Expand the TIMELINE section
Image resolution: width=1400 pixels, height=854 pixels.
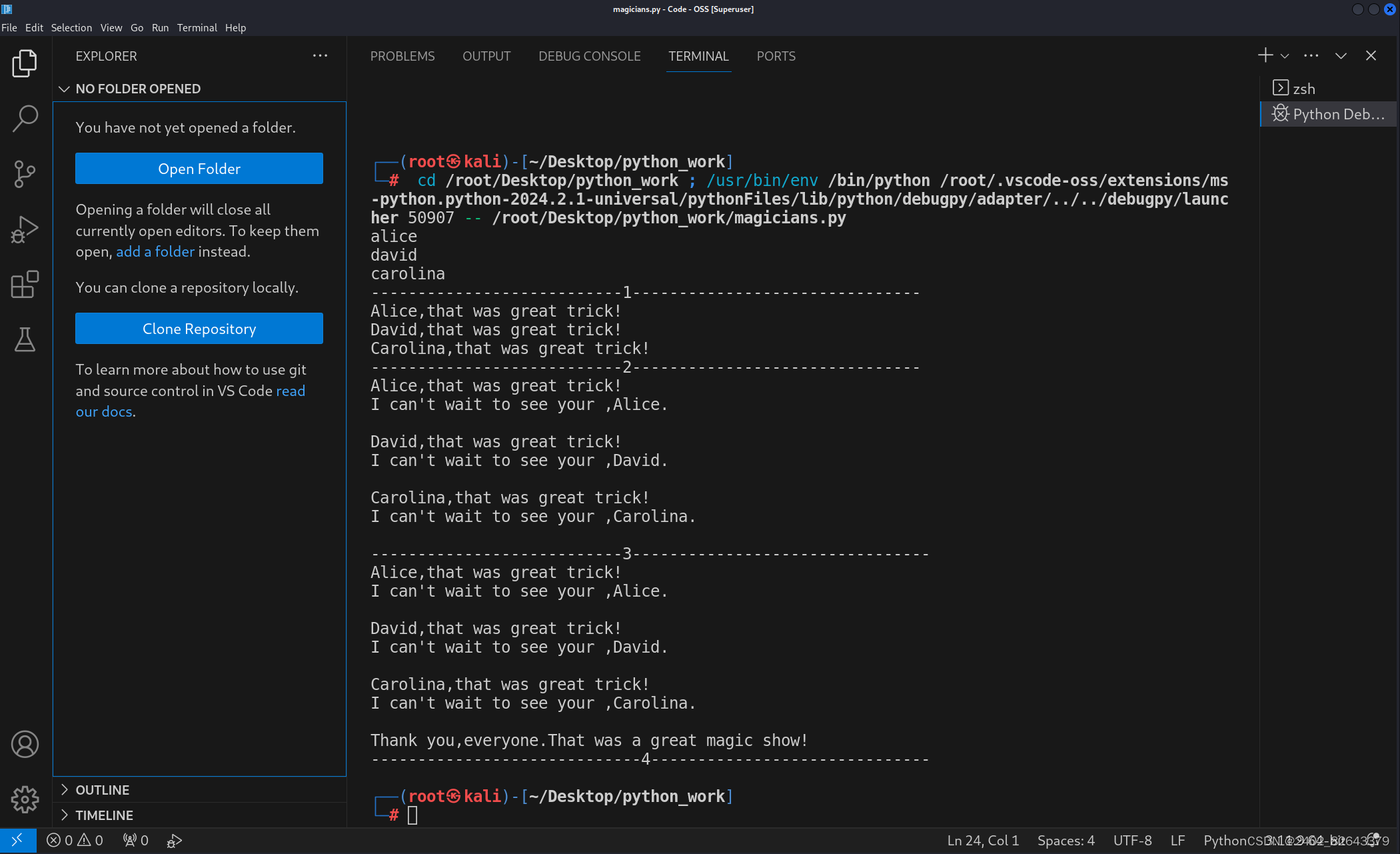pos(199,815)
